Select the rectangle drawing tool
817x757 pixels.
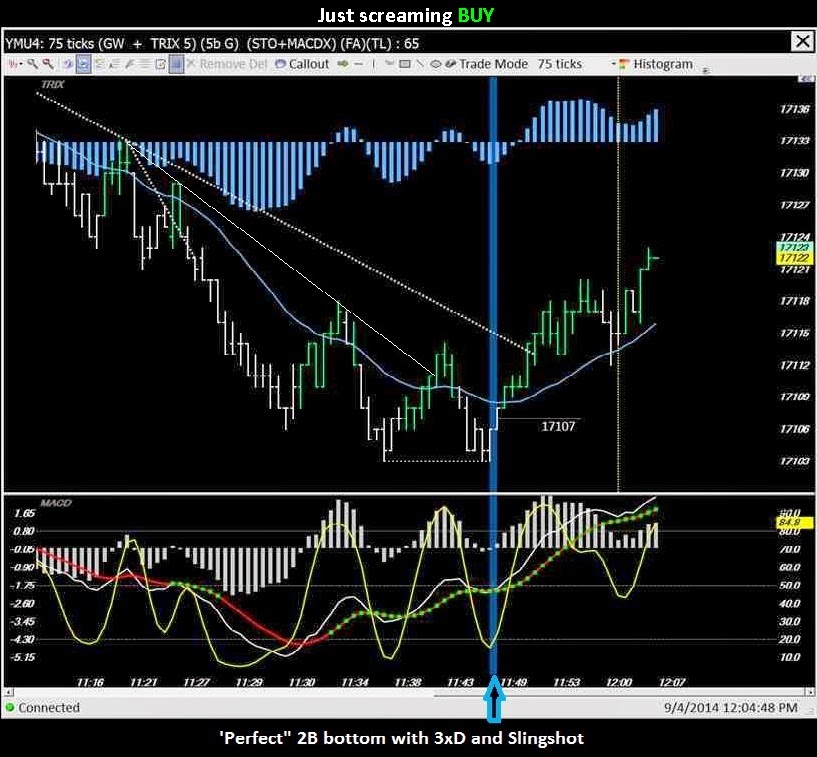click(x=405, y=63)
